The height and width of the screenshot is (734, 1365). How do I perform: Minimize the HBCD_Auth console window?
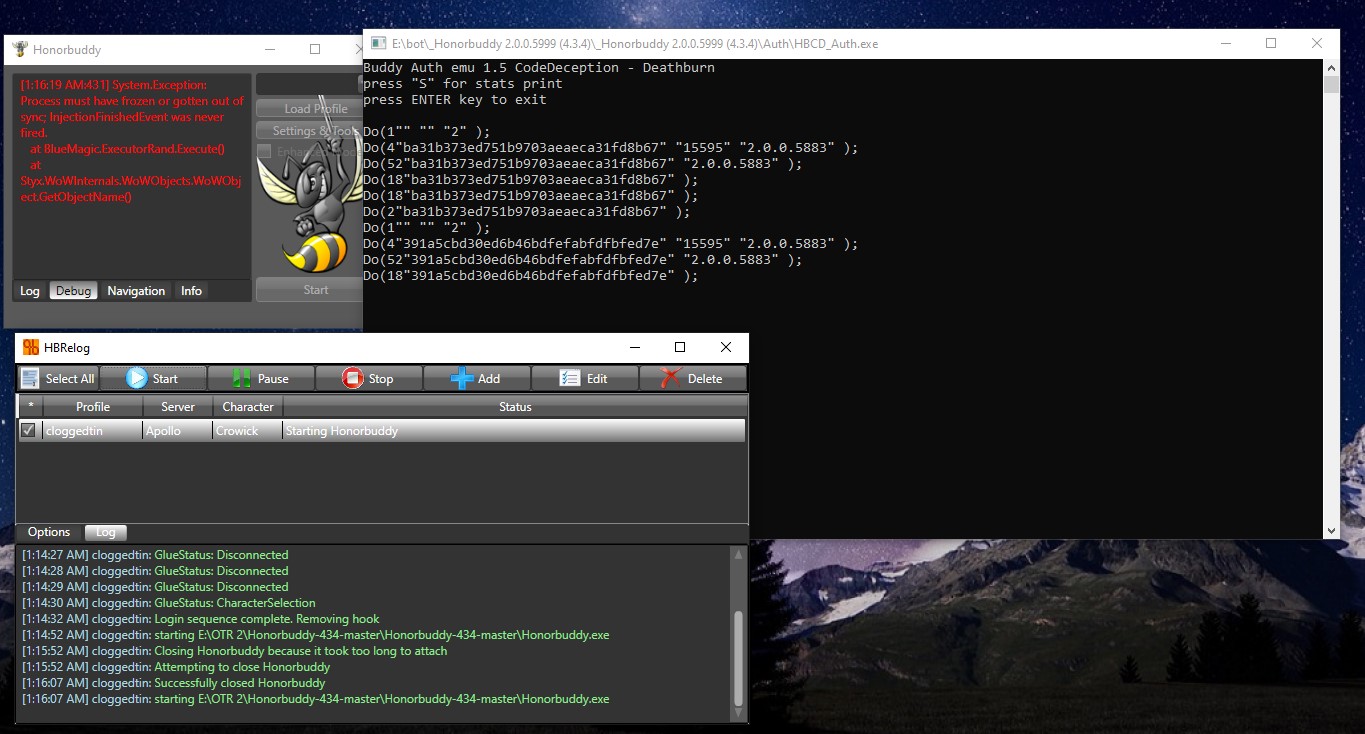1225,44
